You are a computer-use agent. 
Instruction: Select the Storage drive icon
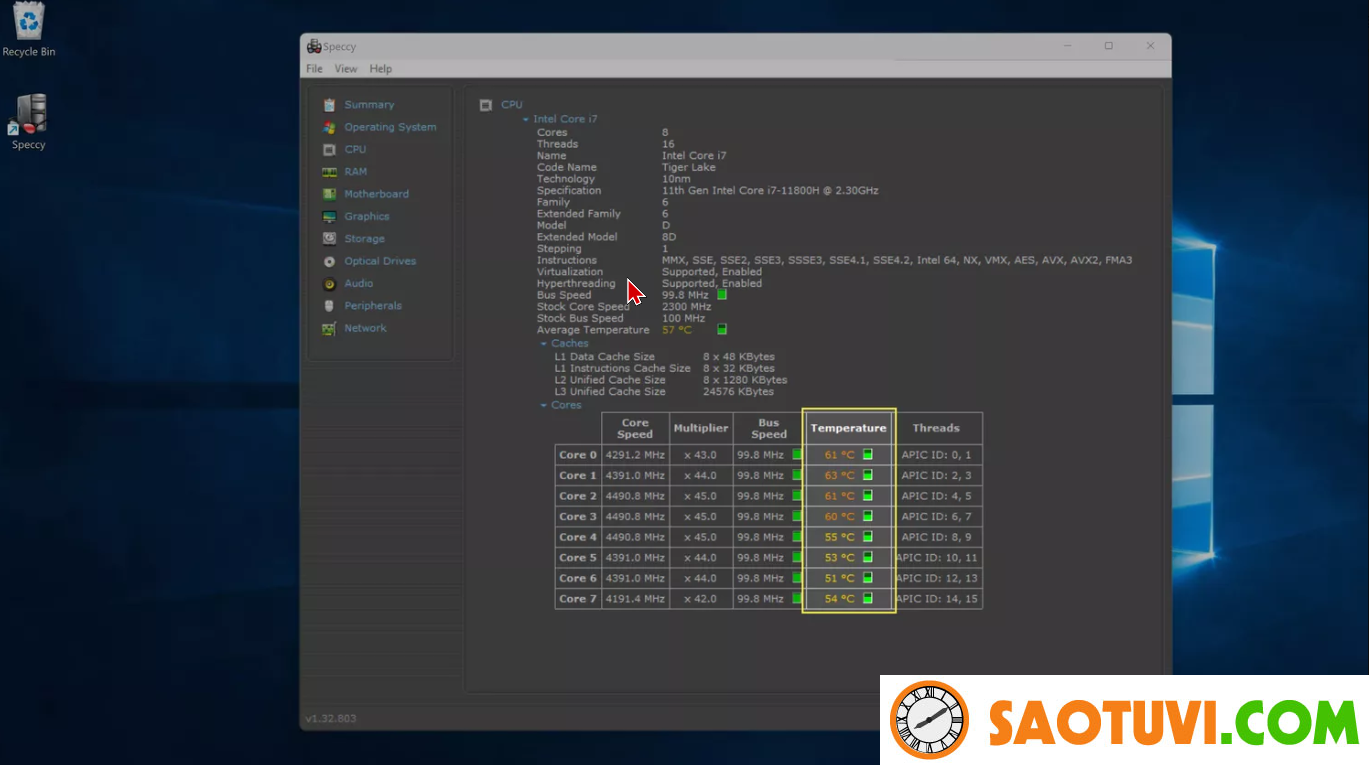(329, 239)
